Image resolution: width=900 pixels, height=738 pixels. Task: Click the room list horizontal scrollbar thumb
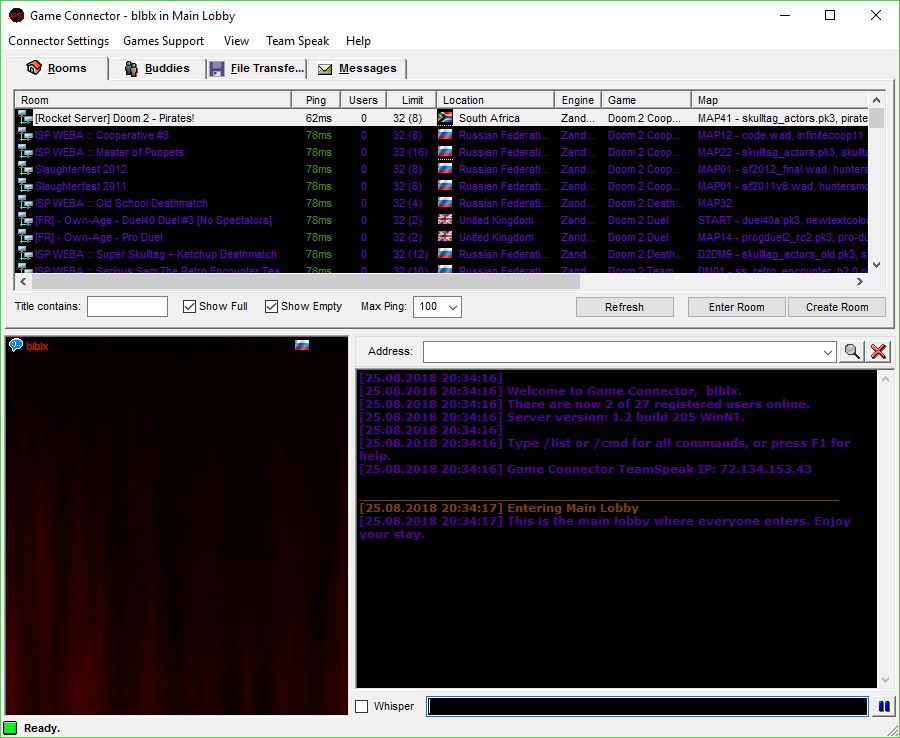306,281
